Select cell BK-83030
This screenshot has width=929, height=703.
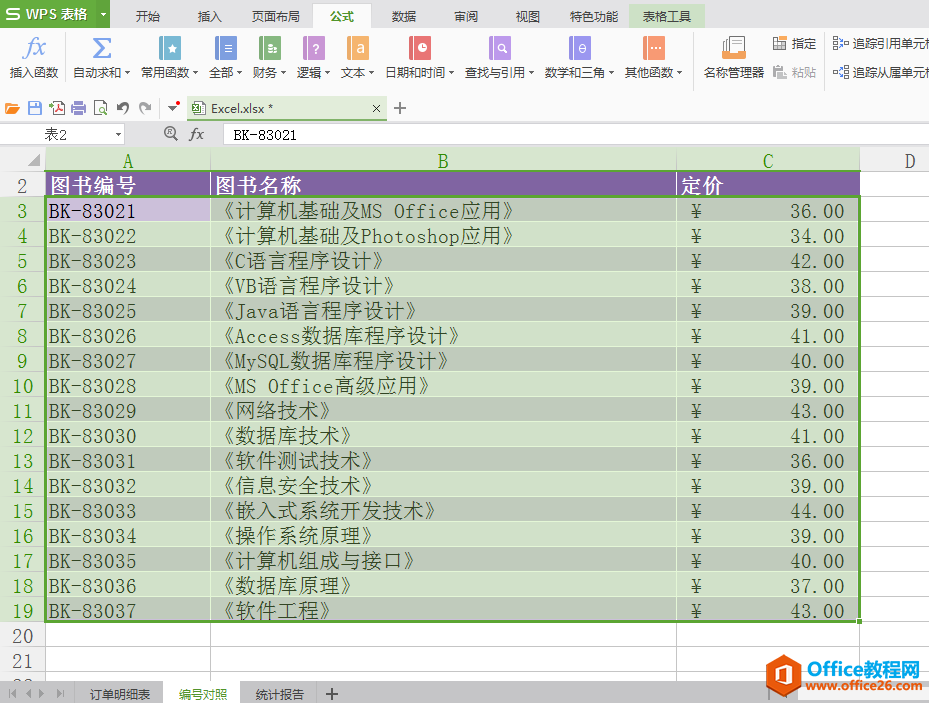[128, 436]
